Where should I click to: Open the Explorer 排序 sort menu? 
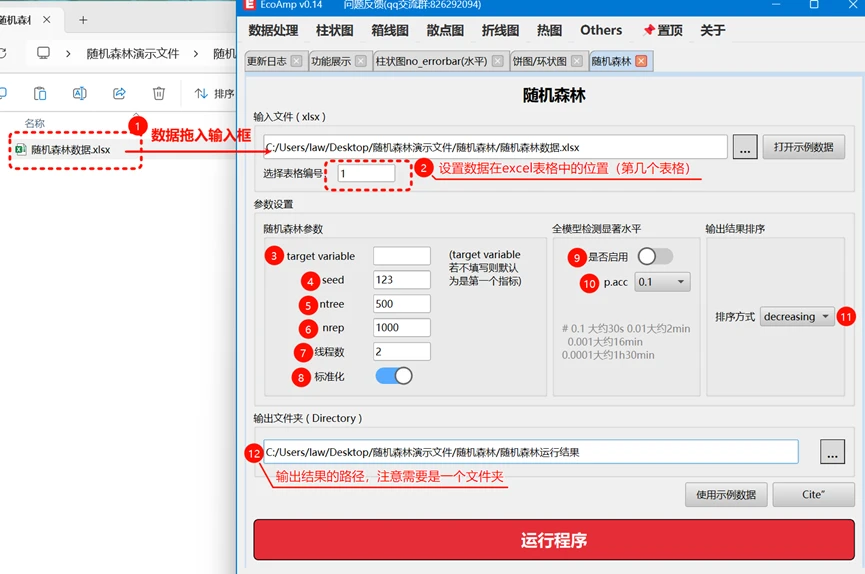tap(214, 94)
